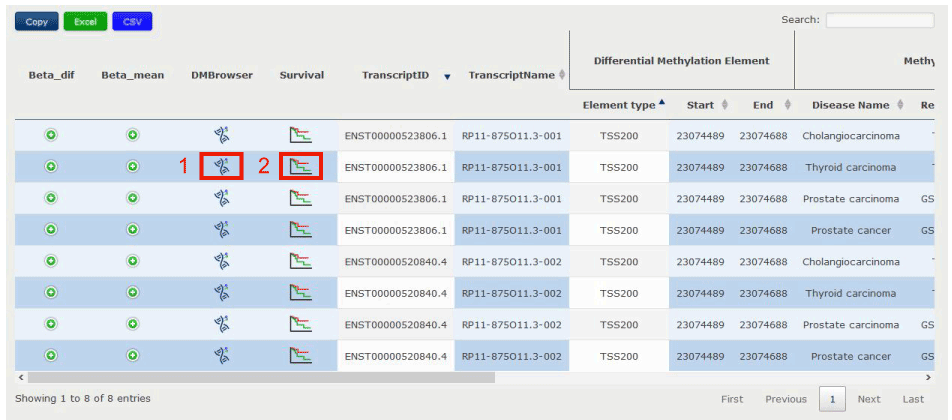Open Survival icon in first Cholangiocarcinoma row
The image size is (952, 420).
(x=301, y=135)
